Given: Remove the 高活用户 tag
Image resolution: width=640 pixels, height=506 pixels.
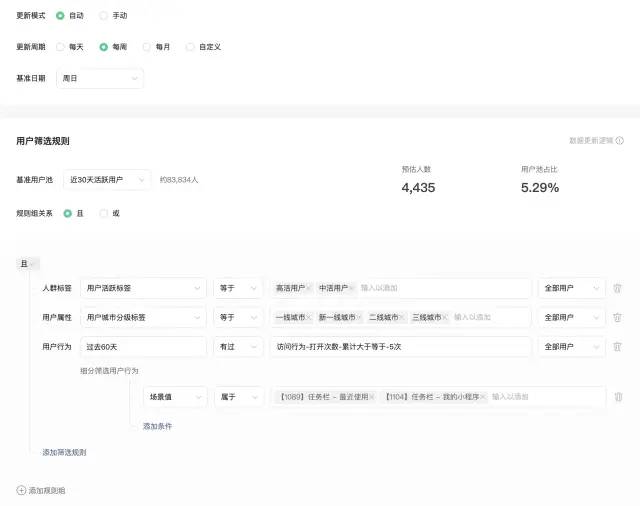Looking at the screenshot, I should pyautogui.click(x=309, y=288).
